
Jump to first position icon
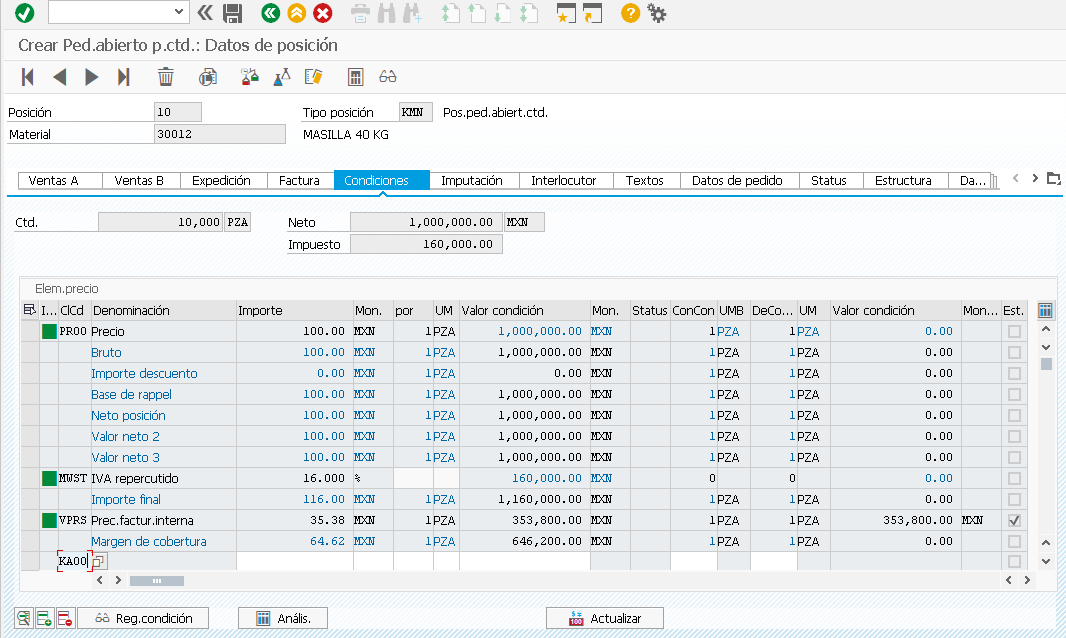click(28, 77)
